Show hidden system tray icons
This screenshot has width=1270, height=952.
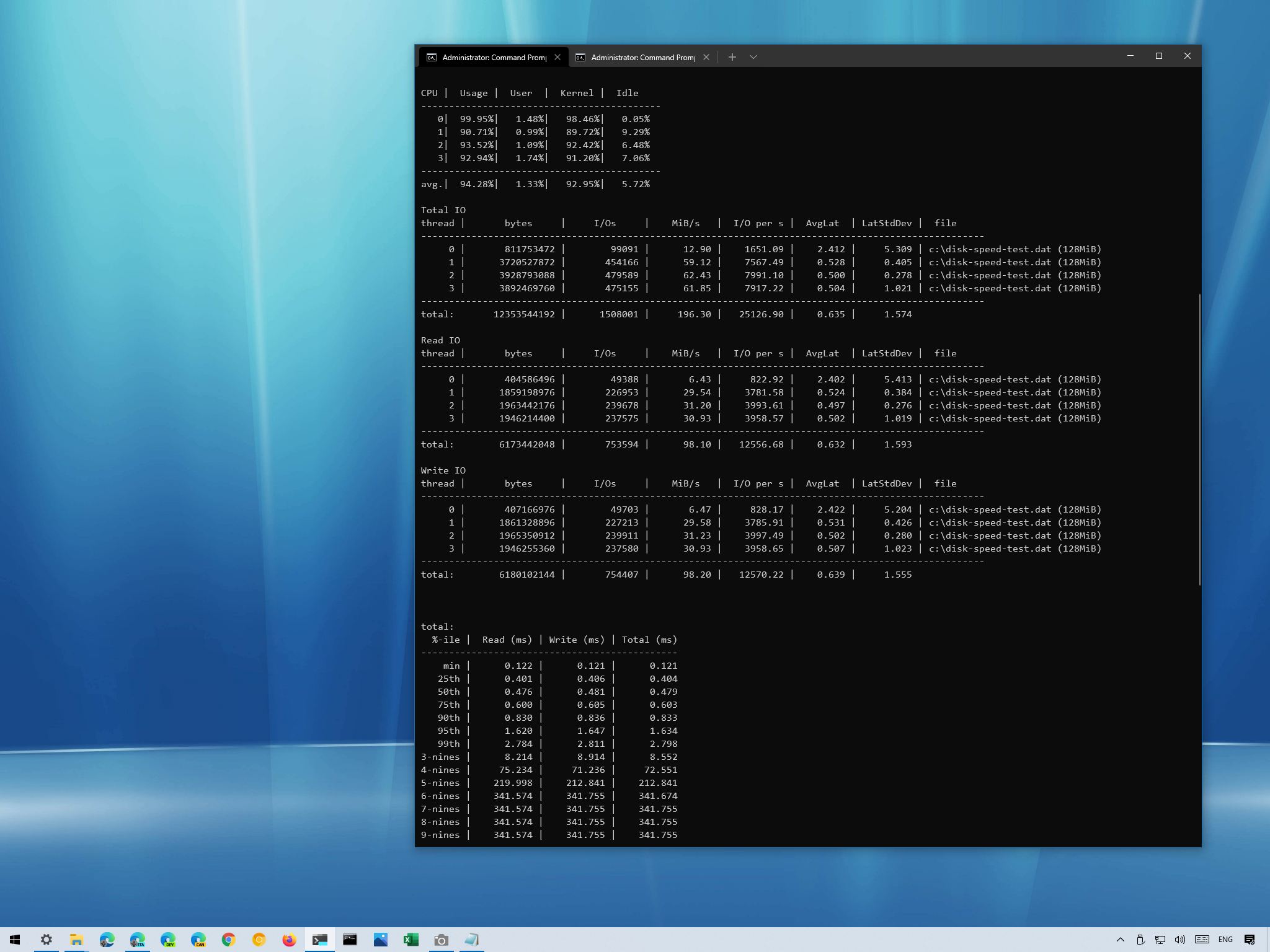click(x=1120, y=940)
